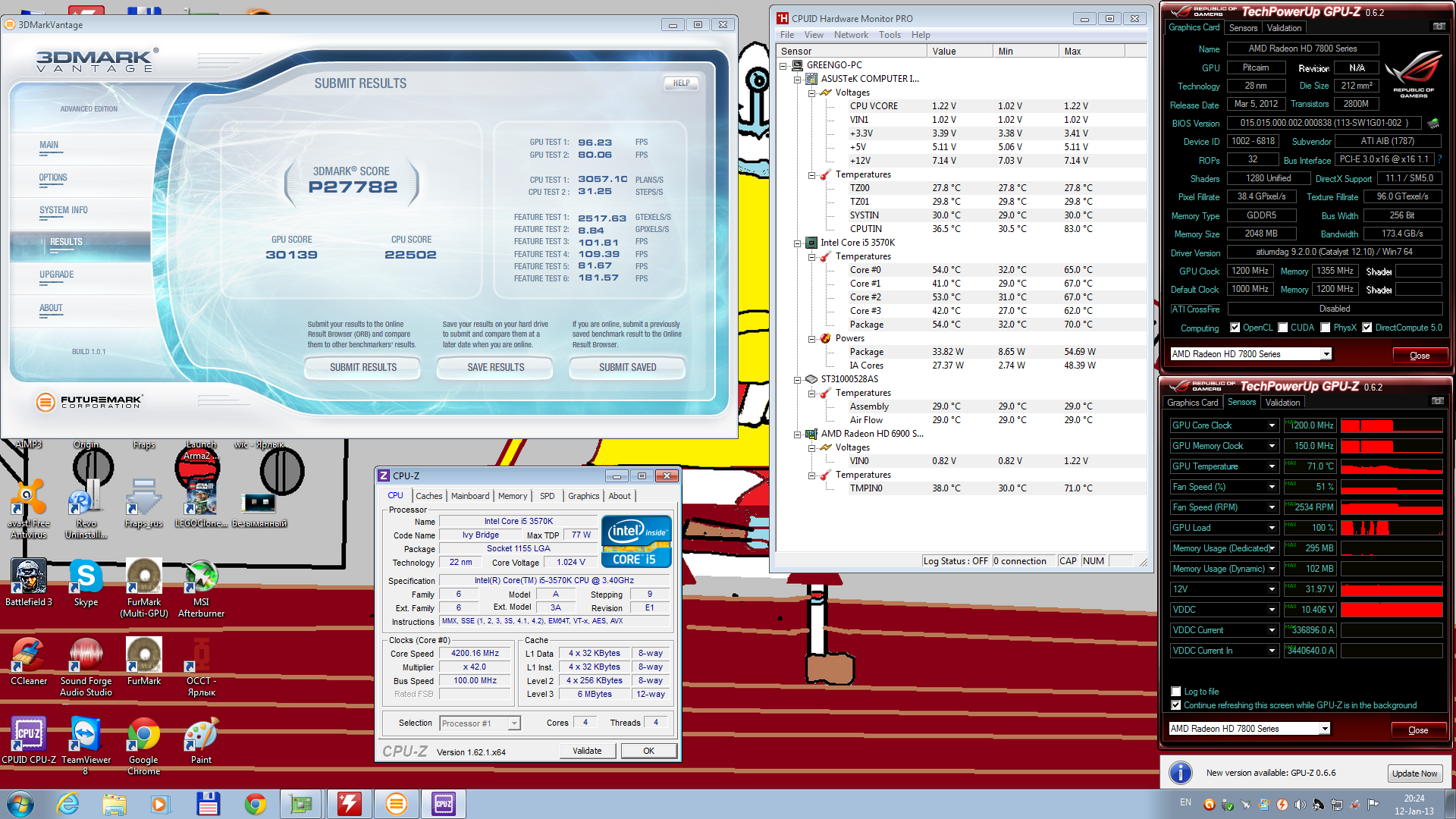Switch to CPU-Z taskbar button
Viewport: 1456px width, 819px height.
(x=443, y=804)
